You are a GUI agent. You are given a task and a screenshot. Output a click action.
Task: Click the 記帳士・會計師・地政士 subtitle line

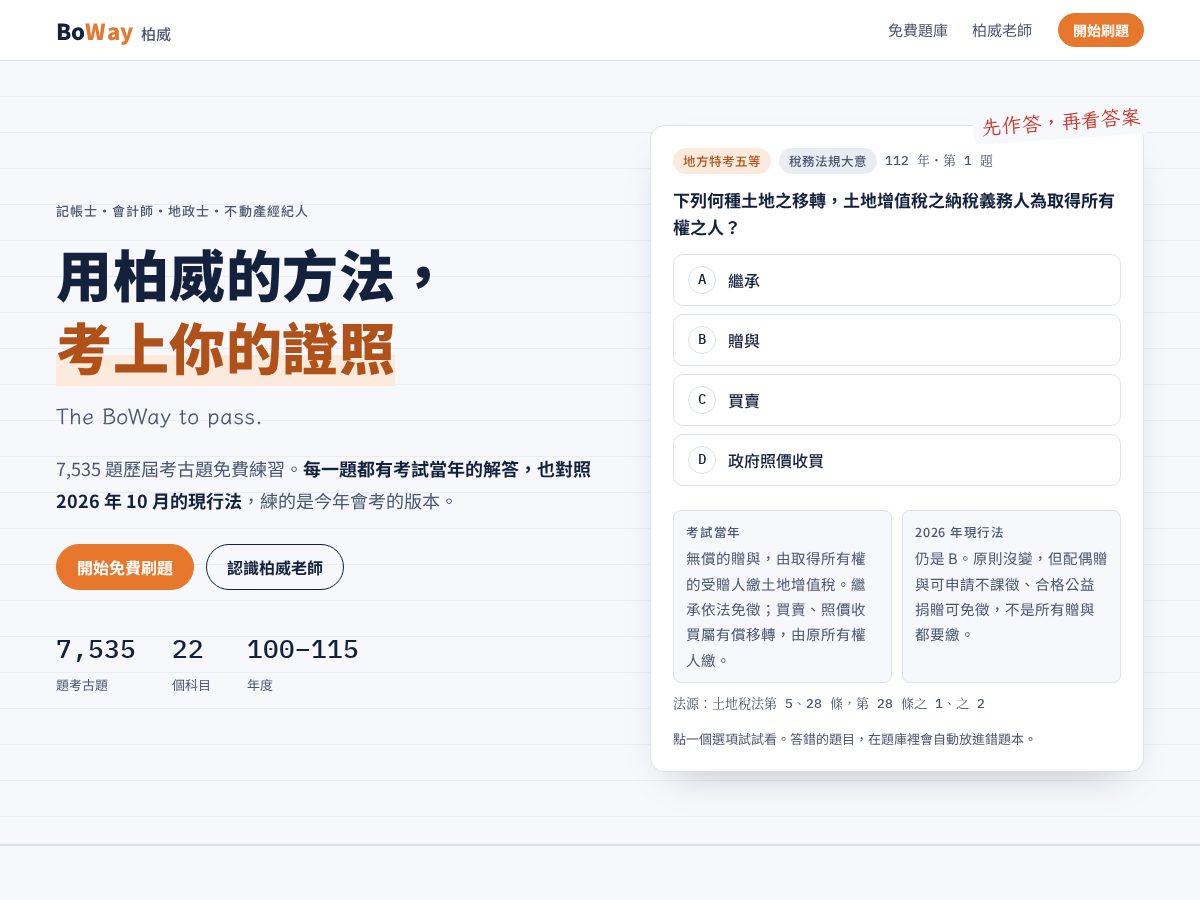(x=182, y=211)
